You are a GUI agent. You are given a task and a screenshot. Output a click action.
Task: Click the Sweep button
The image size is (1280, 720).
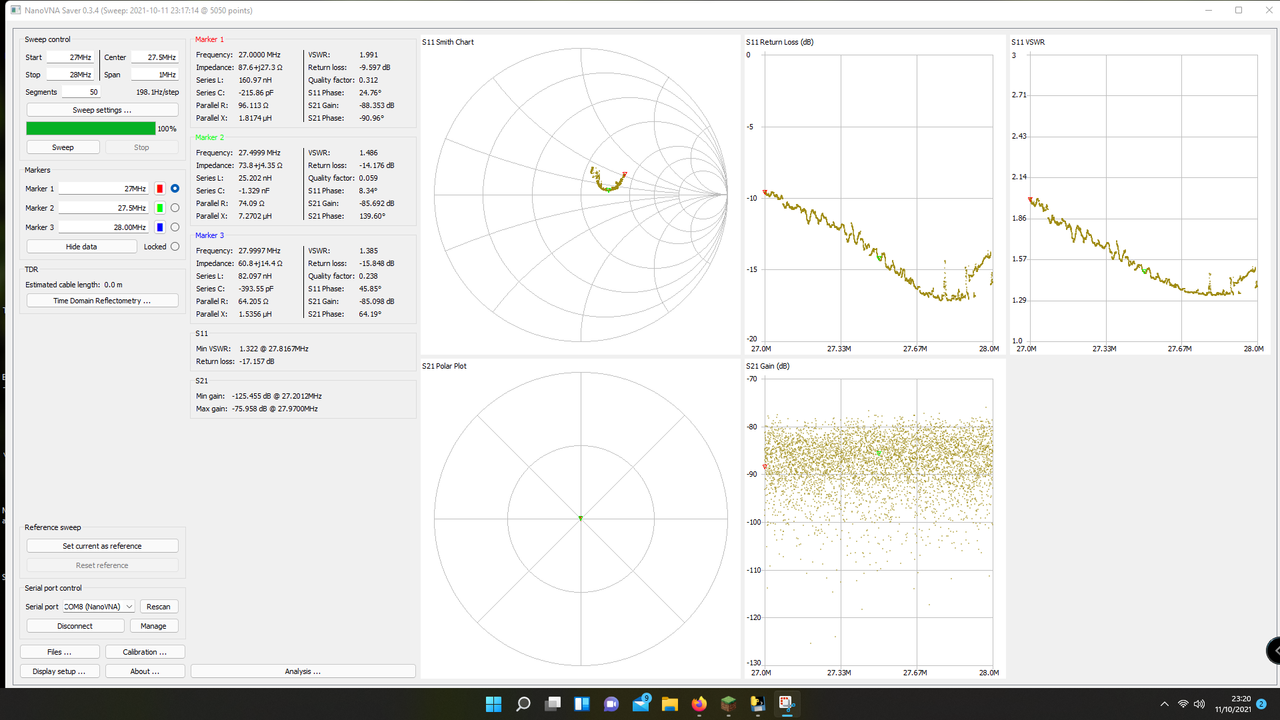point(62,147)
